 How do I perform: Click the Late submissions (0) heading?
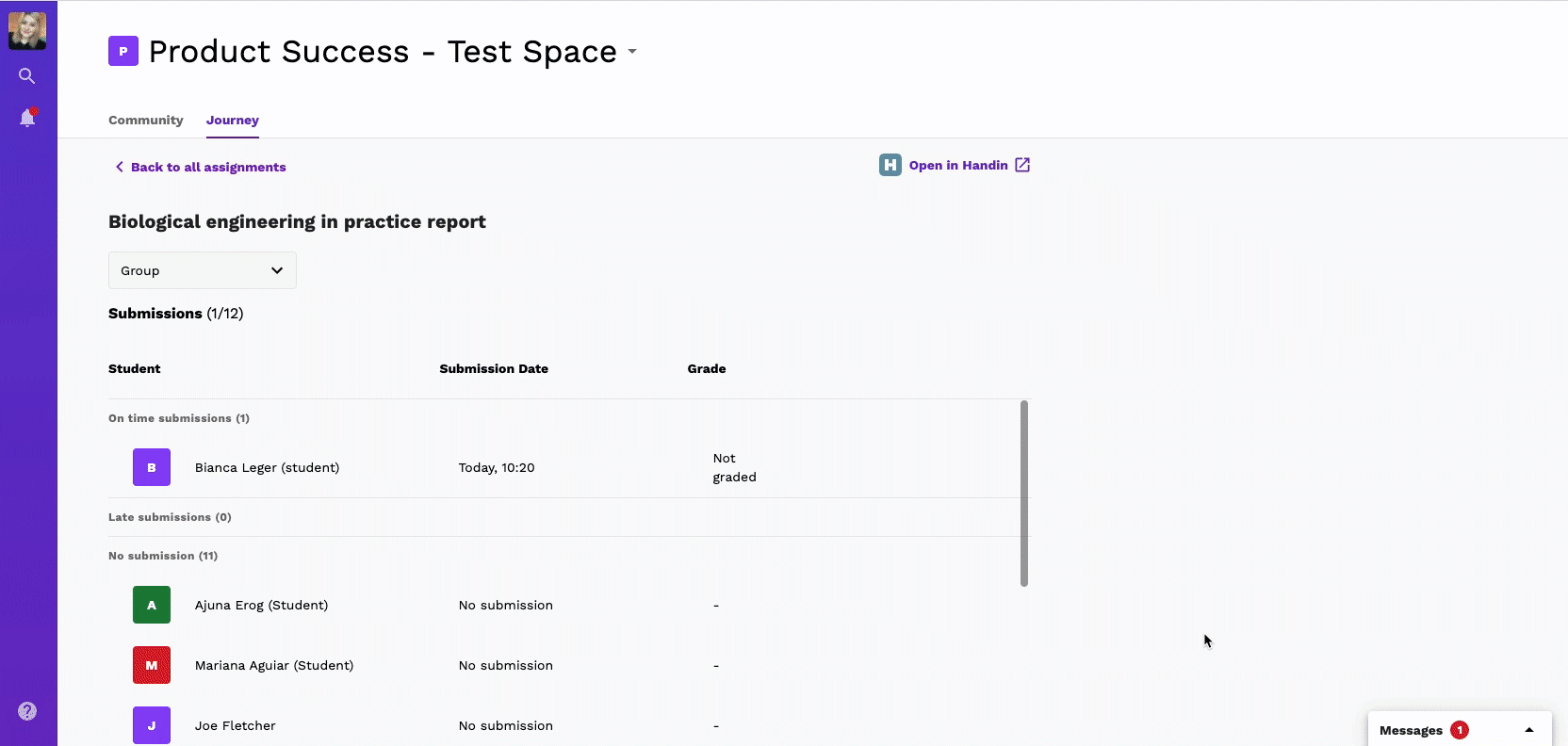pyautogui.click(x=170, y=517)
